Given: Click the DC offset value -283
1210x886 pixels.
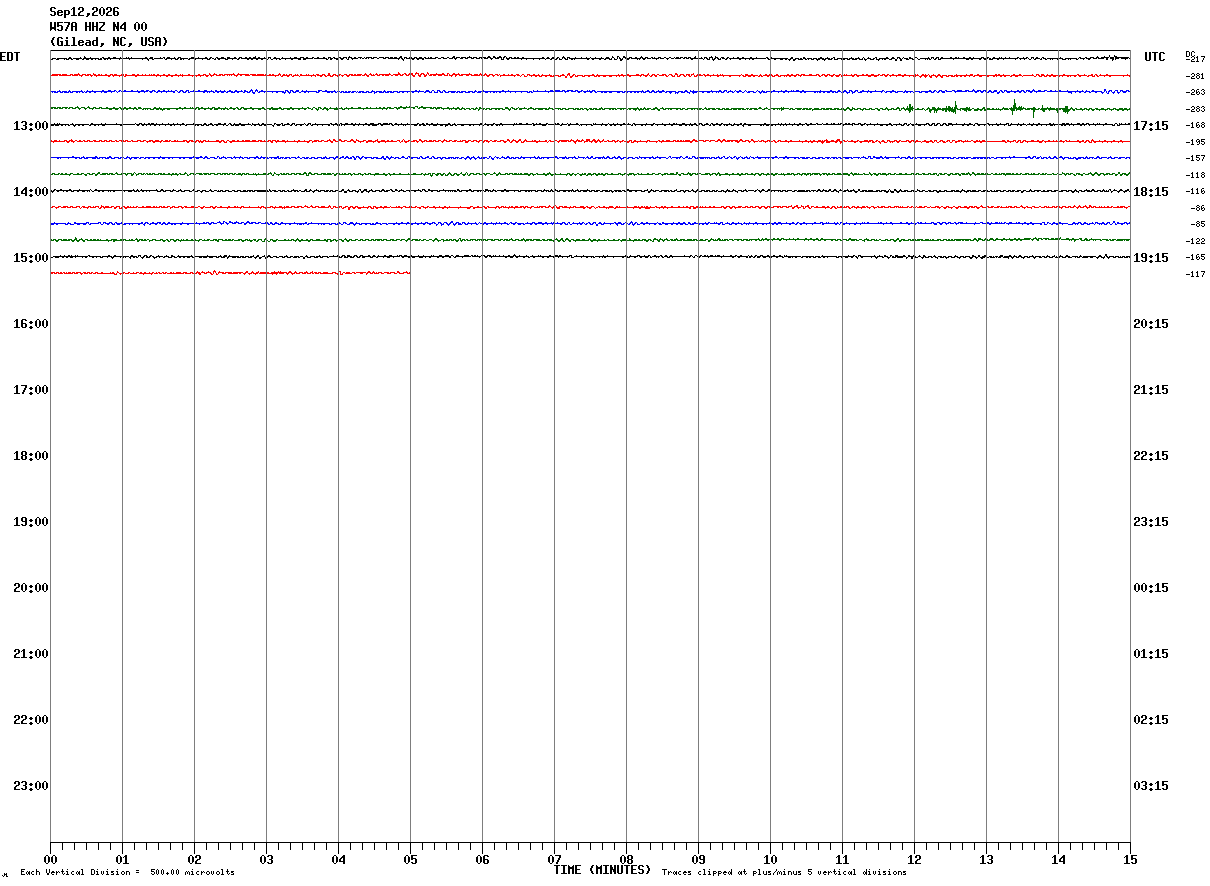Looking at the screenshot, I should tap(1195, 109).
